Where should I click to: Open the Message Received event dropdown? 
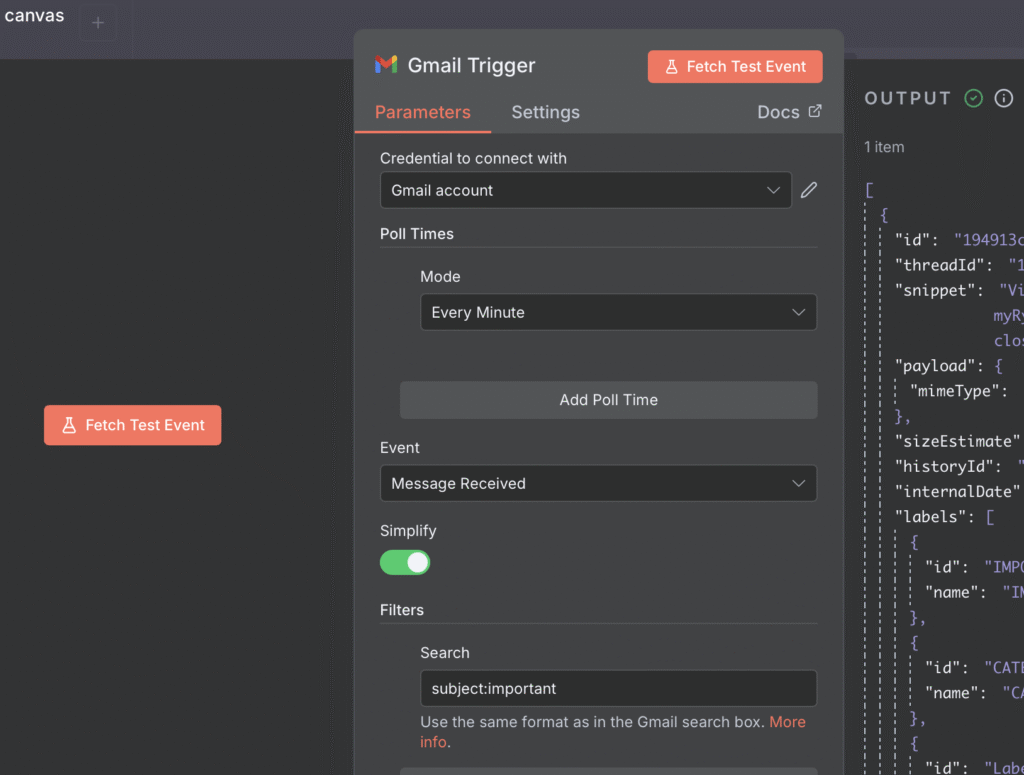[x=598, y=483]
